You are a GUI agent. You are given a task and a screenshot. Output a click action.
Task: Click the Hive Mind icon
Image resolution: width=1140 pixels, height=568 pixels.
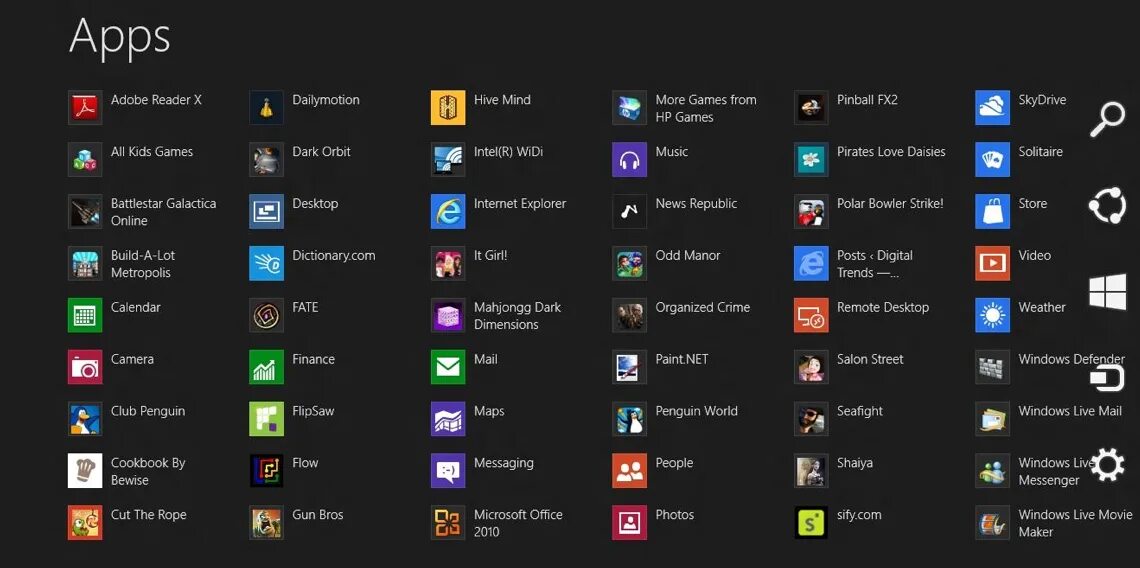(448, 108)
